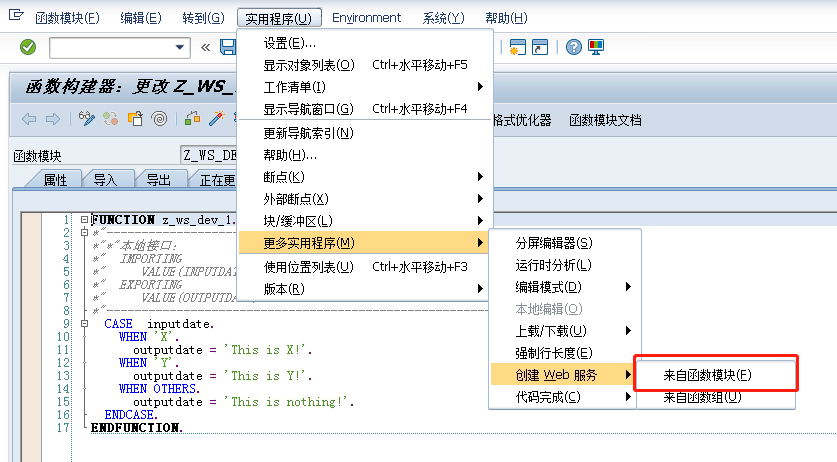Select 显示对象列表(O) menu item
837x462 pixels.
click(365, 65)
